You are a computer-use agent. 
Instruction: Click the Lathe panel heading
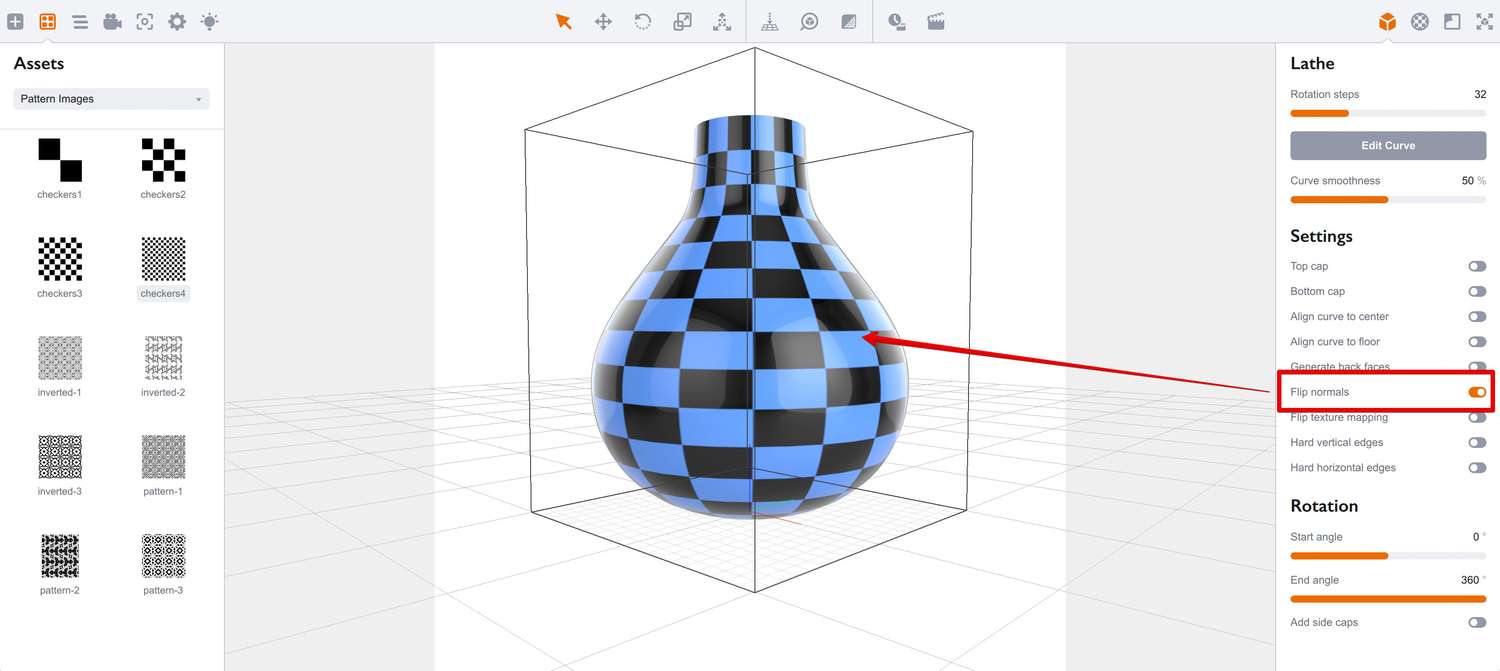point(1312,63)
